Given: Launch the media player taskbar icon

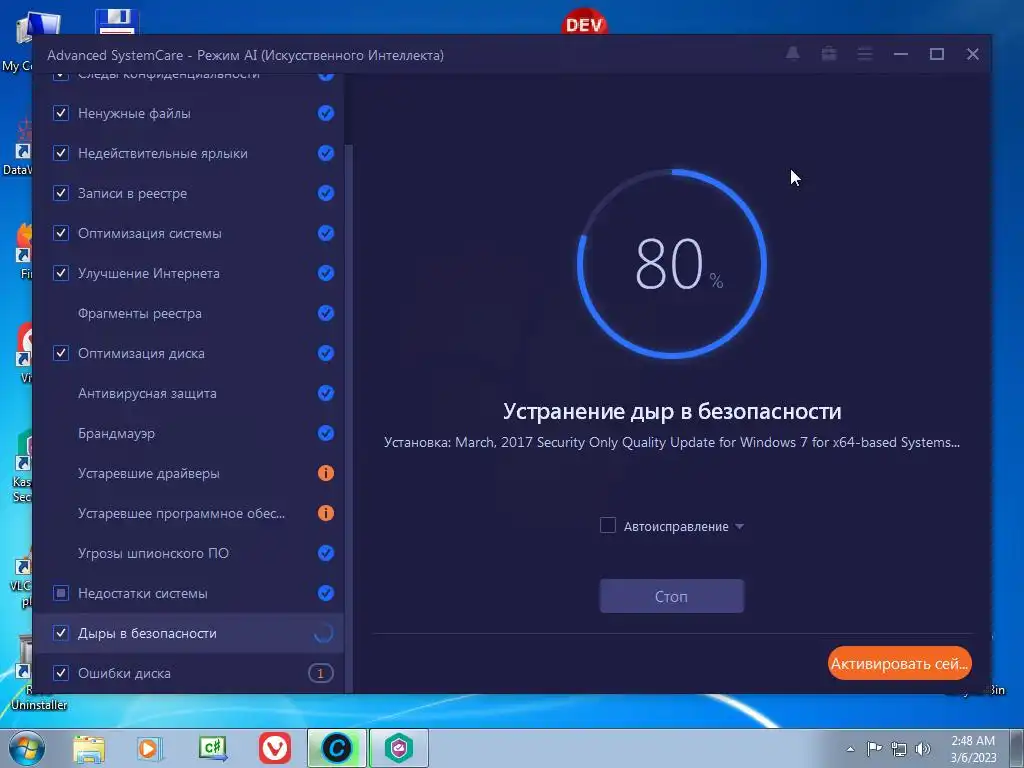Looking at the screenshot, I should point(150,748).
